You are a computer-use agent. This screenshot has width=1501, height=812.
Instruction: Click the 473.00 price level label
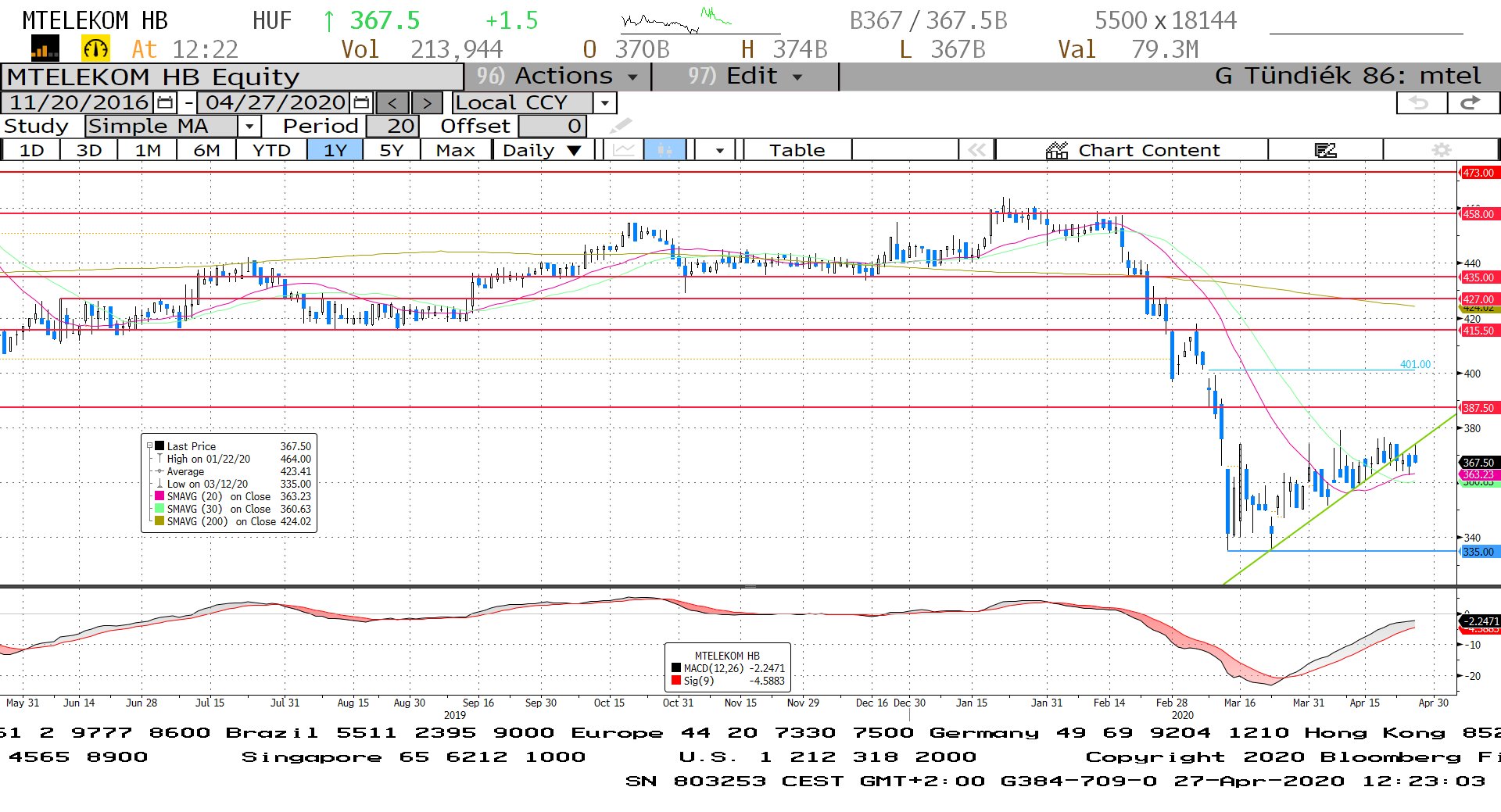pos(1478,173)
